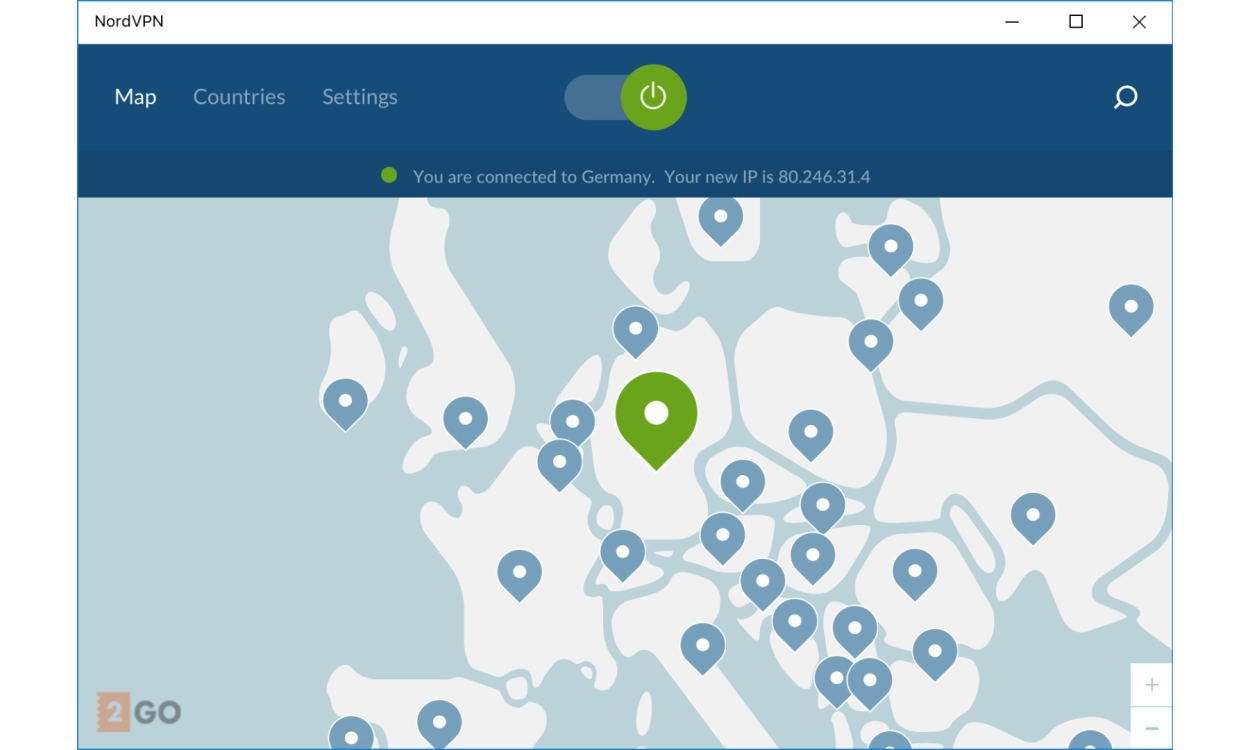Select the Ireland server pin
Image resolution: width=1250 pixels, height=750 pixels.
345,400
